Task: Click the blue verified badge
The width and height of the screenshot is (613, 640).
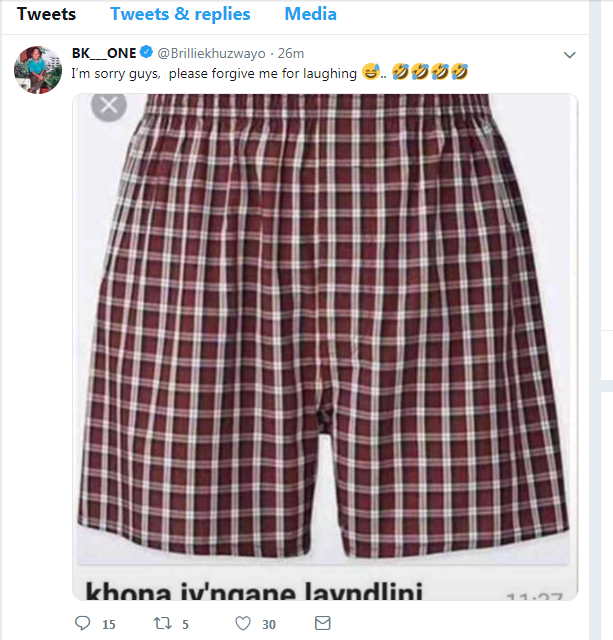Action: pos(147,52)
